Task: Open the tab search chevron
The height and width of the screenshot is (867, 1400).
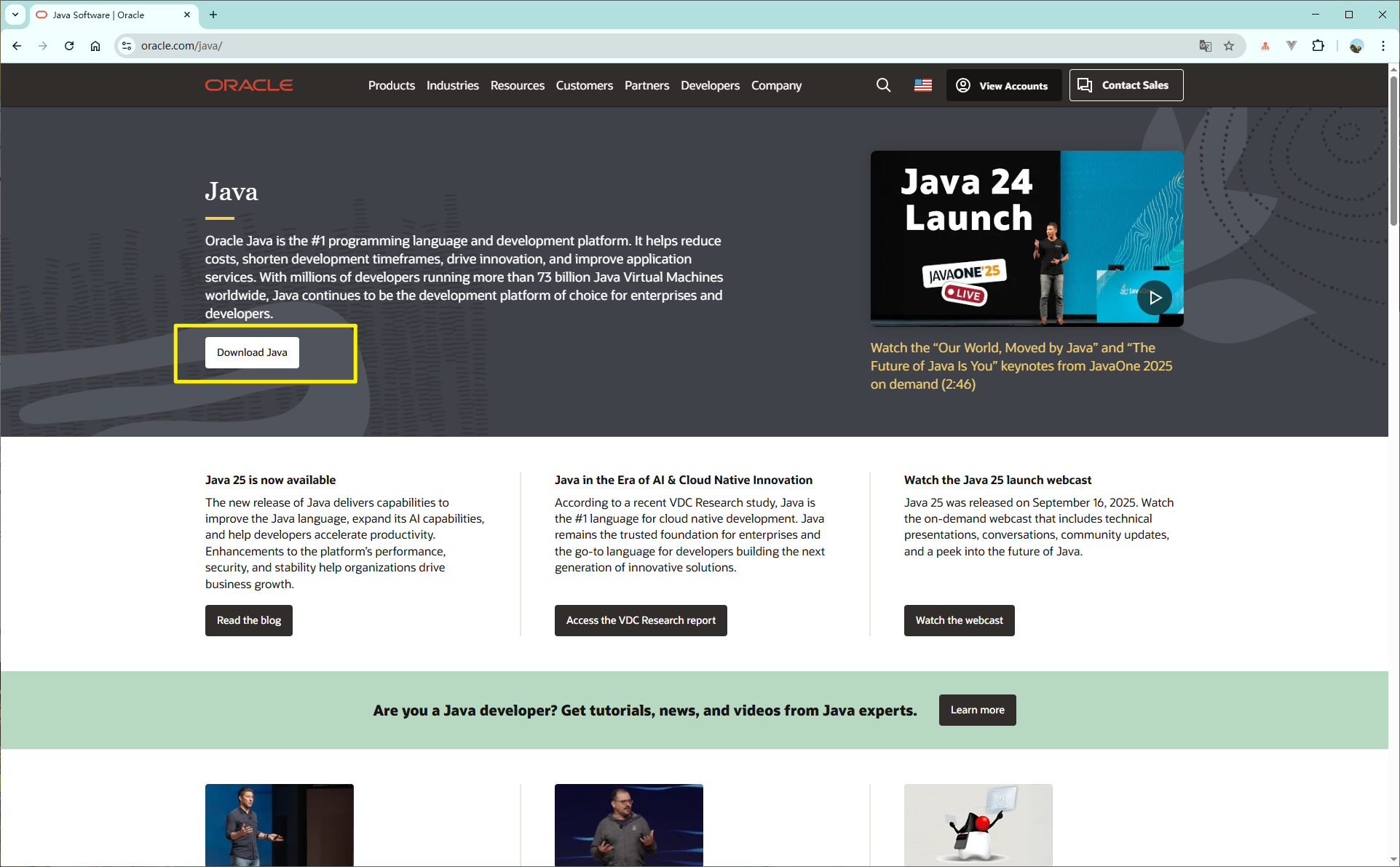Action: (x=15, y=15)
